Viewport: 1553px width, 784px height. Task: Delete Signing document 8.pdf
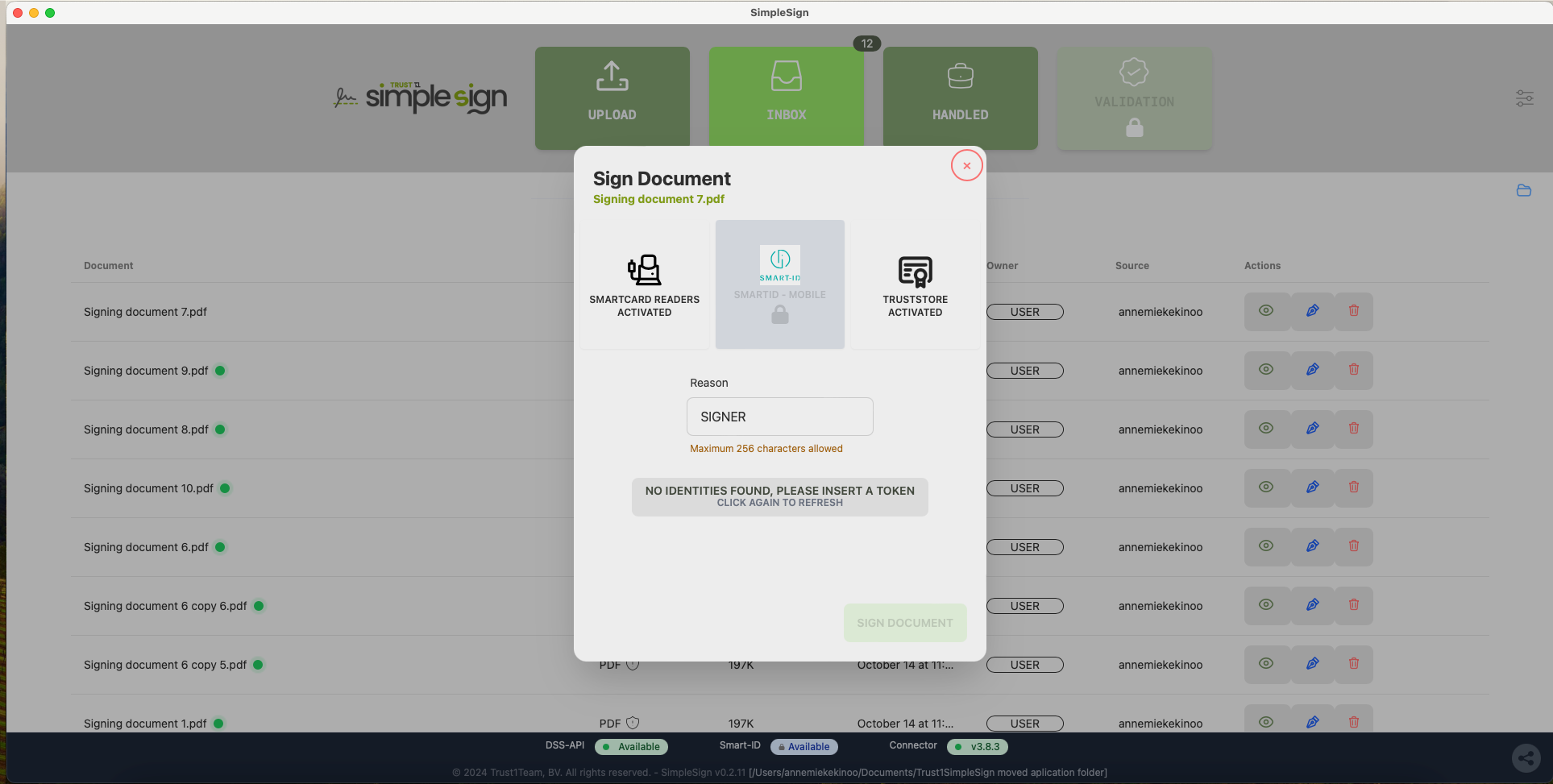click(x=1354, y=429)
